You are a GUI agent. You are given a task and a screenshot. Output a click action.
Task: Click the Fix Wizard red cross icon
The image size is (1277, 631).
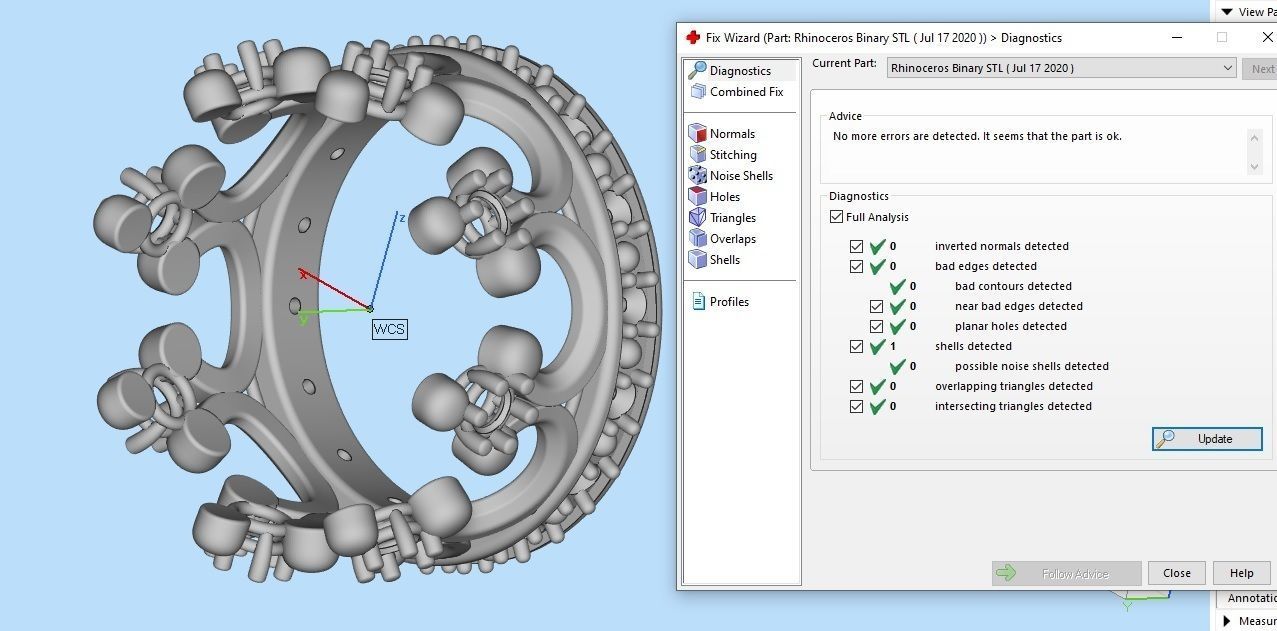pyautogui.click(x=693, y=38)
